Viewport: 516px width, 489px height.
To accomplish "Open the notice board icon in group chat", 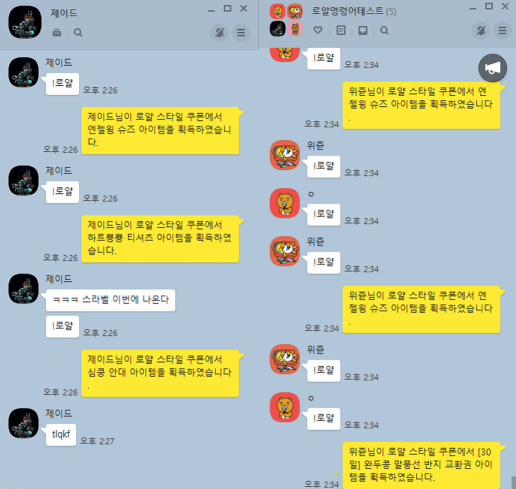I will 341,30.
